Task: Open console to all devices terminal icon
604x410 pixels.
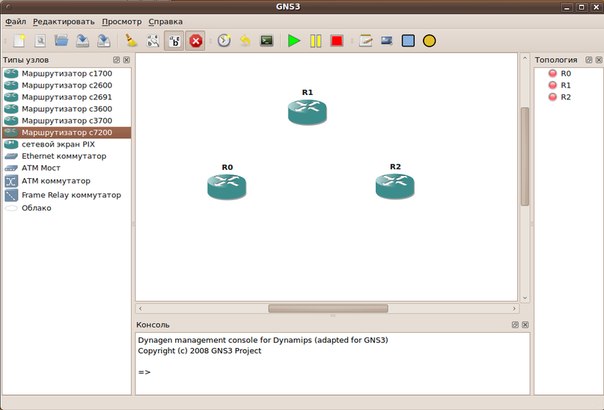Action: click(267, 40)
